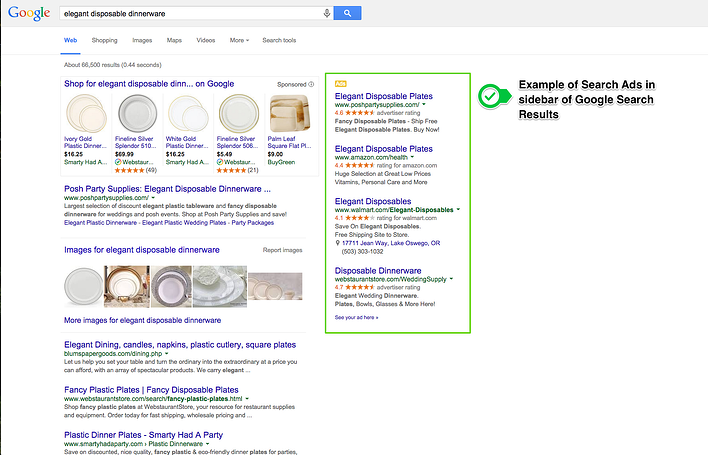Expand dropdown arrow beside smartyhadaparty.com Plastic Dinnerware
Screen dimensions: 708x455
click(x=207, y=444)
